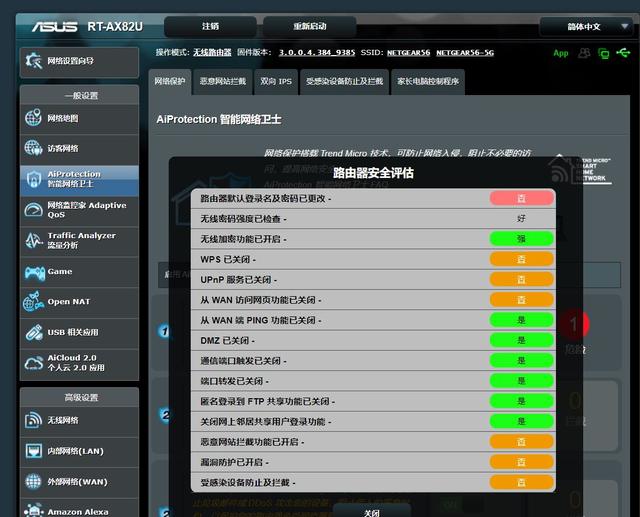Click the 否 status for WPS 已关闭

pos(521,259)
